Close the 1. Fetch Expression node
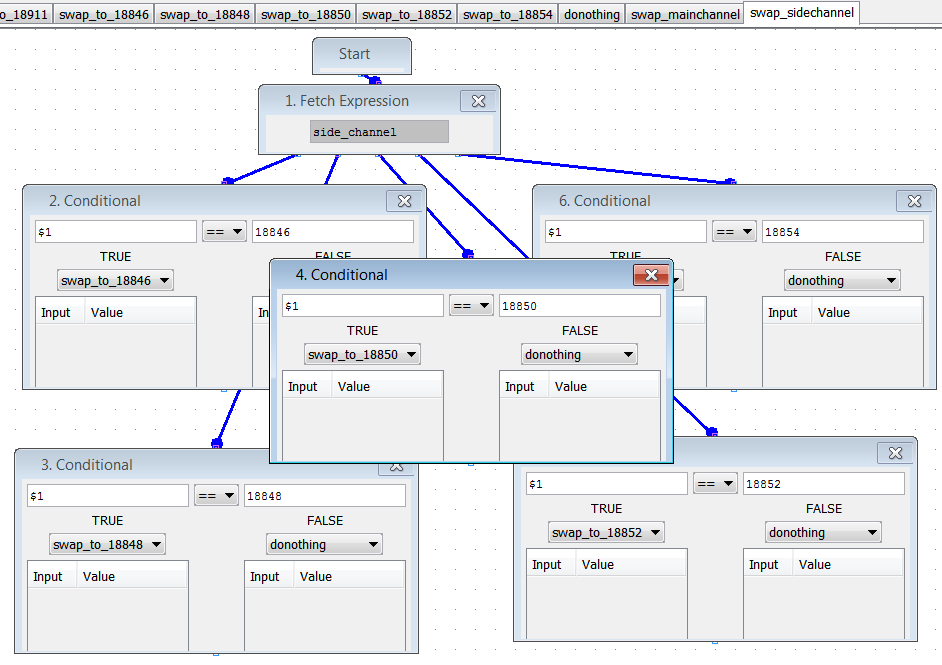Screen dimensions: 942x665 tap(478, 101)
